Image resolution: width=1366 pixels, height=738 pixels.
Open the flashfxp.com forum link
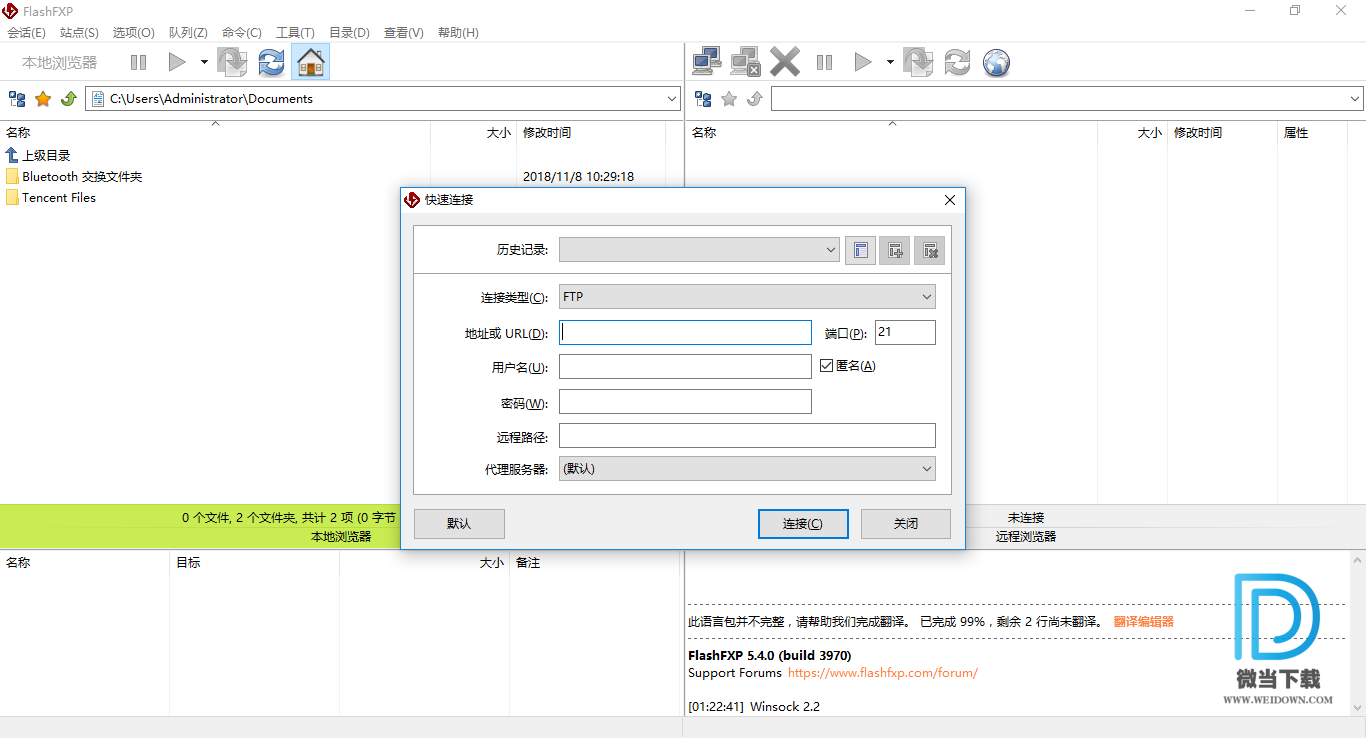(883, 673)
